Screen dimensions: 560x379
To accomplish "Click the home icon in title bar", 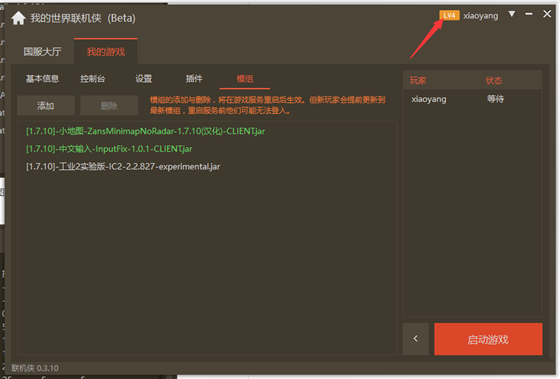I will pos(18,18).
